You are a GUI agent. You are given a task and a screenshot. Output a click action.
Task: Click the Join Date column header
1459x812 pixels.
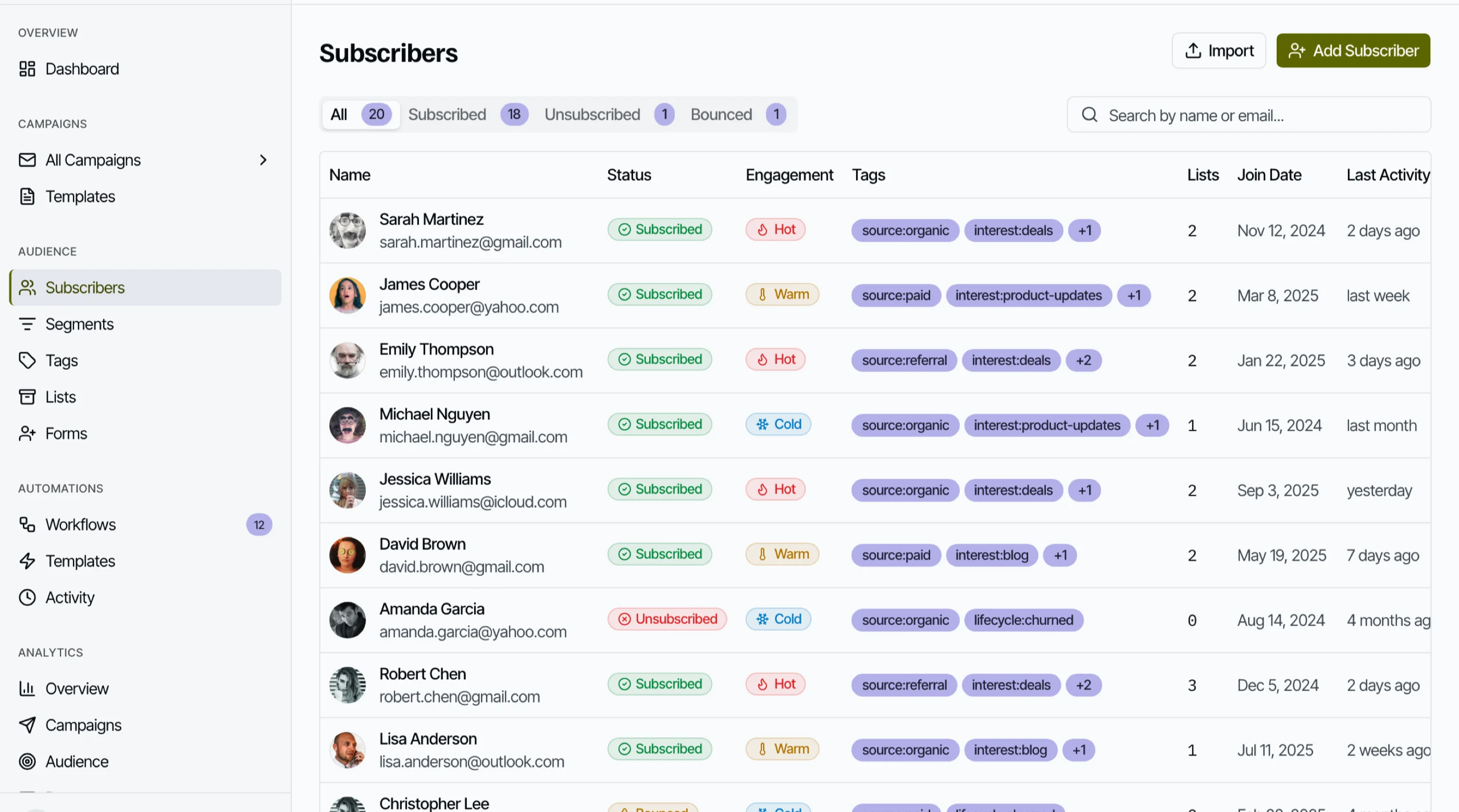tap(1269, 175)
